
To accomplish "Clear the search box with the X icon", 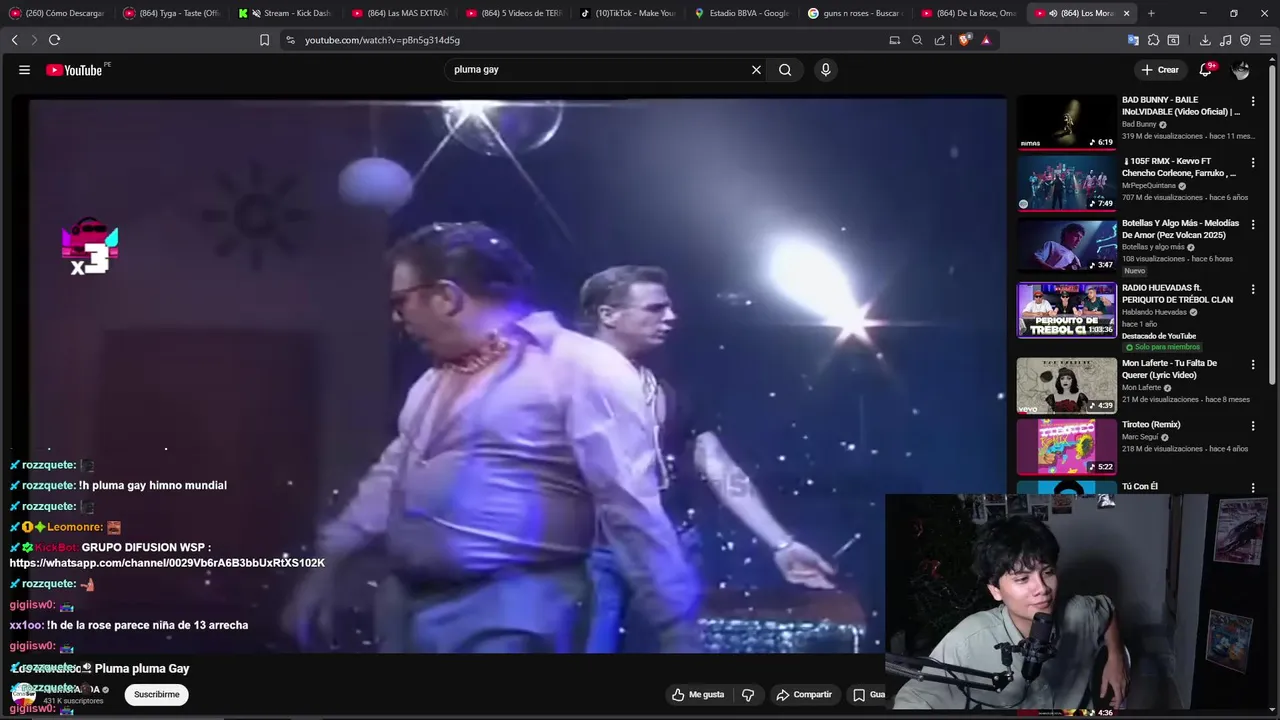I will click(756, 70).
